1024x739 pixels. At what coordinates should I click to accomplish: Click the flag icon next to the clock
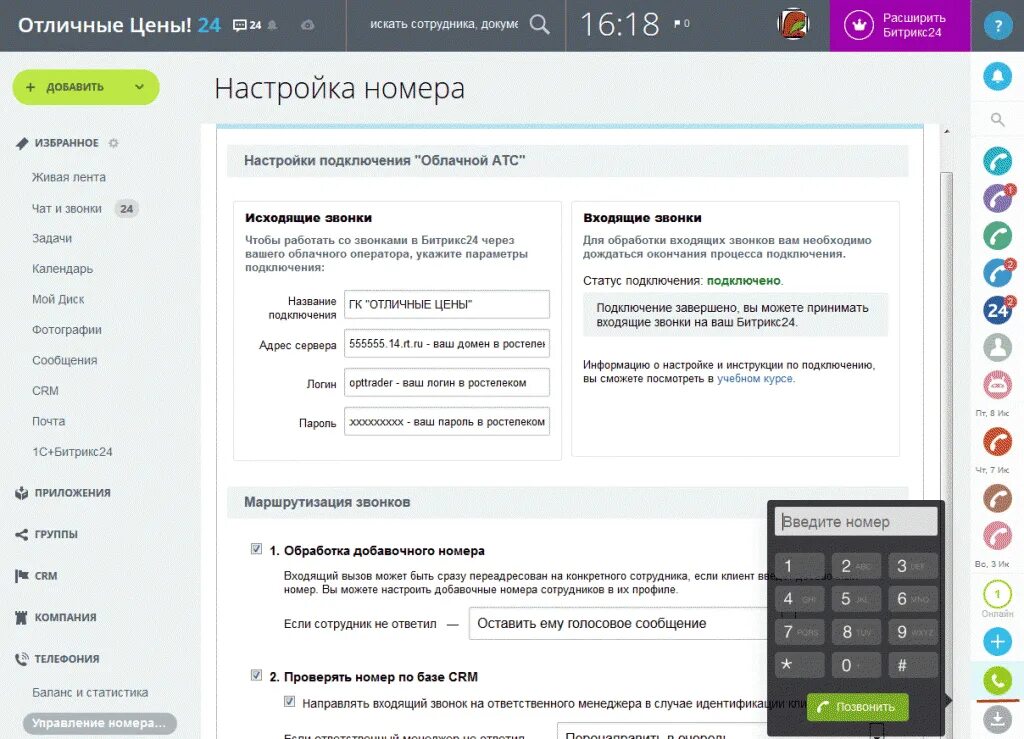coord(678,24)
